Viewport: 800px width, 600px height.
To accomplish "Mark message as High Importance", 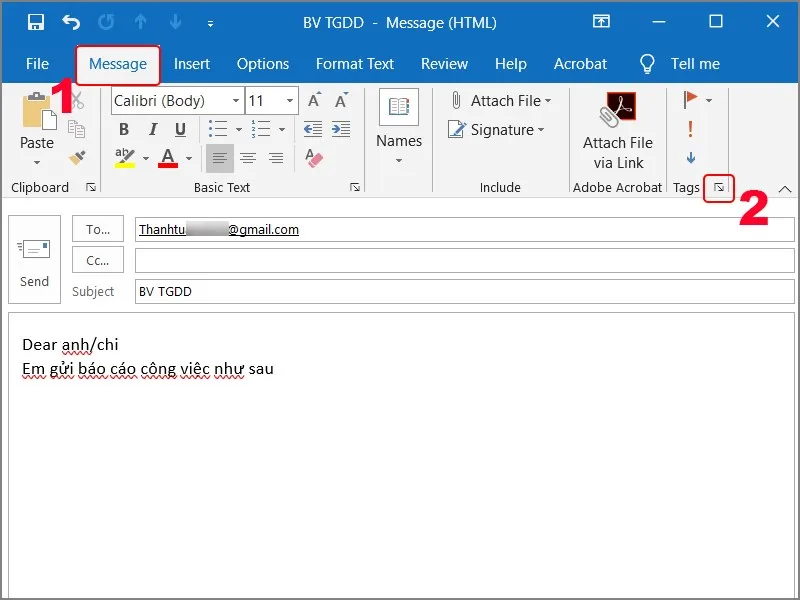I will 689,129.
